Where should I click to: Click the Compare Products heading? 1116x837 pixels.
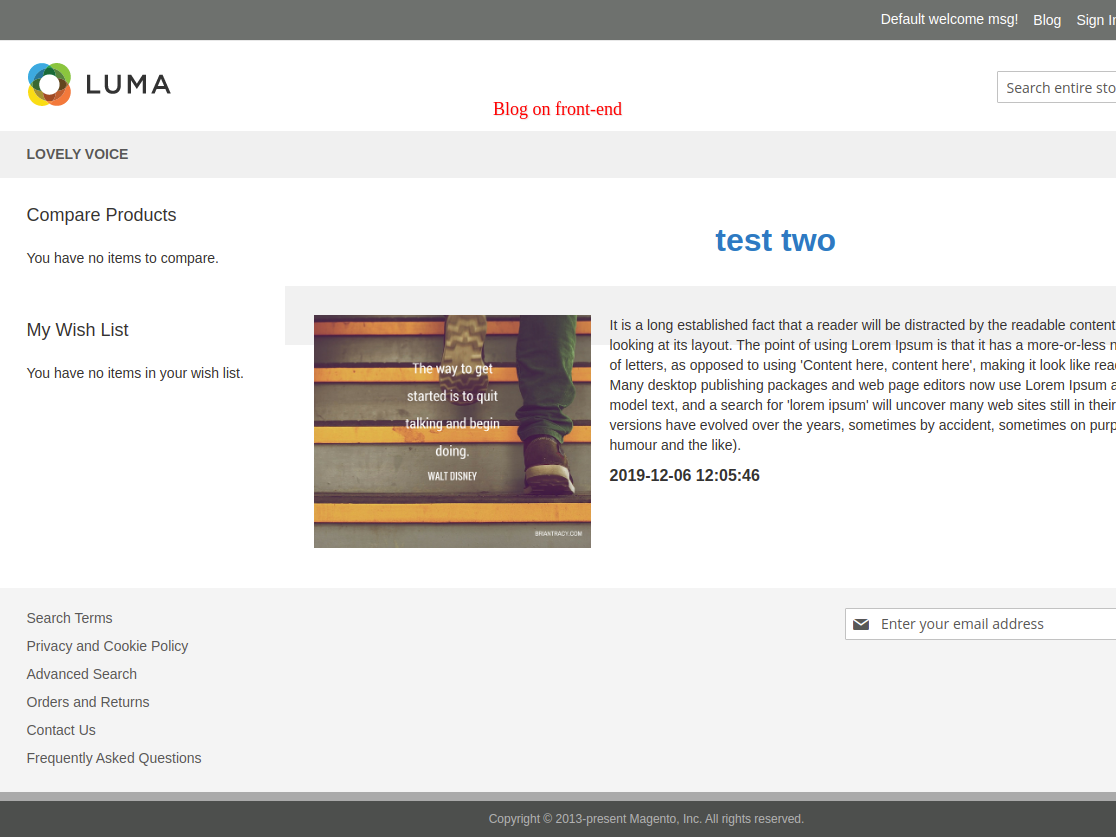coord(101,215)
